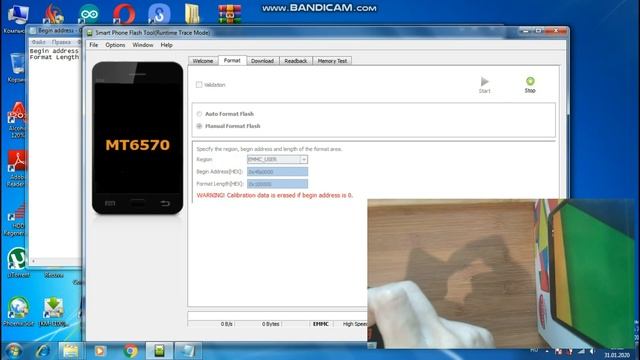Click the date in the system tray clock
This screenshot has height=360, width=640.
(617, 356)
